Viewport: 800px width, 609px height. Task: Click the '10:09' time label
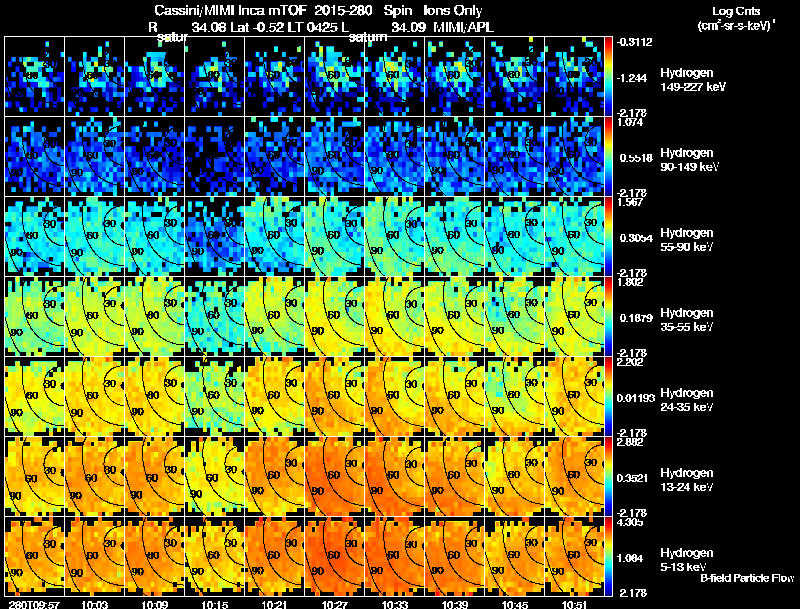155,604
